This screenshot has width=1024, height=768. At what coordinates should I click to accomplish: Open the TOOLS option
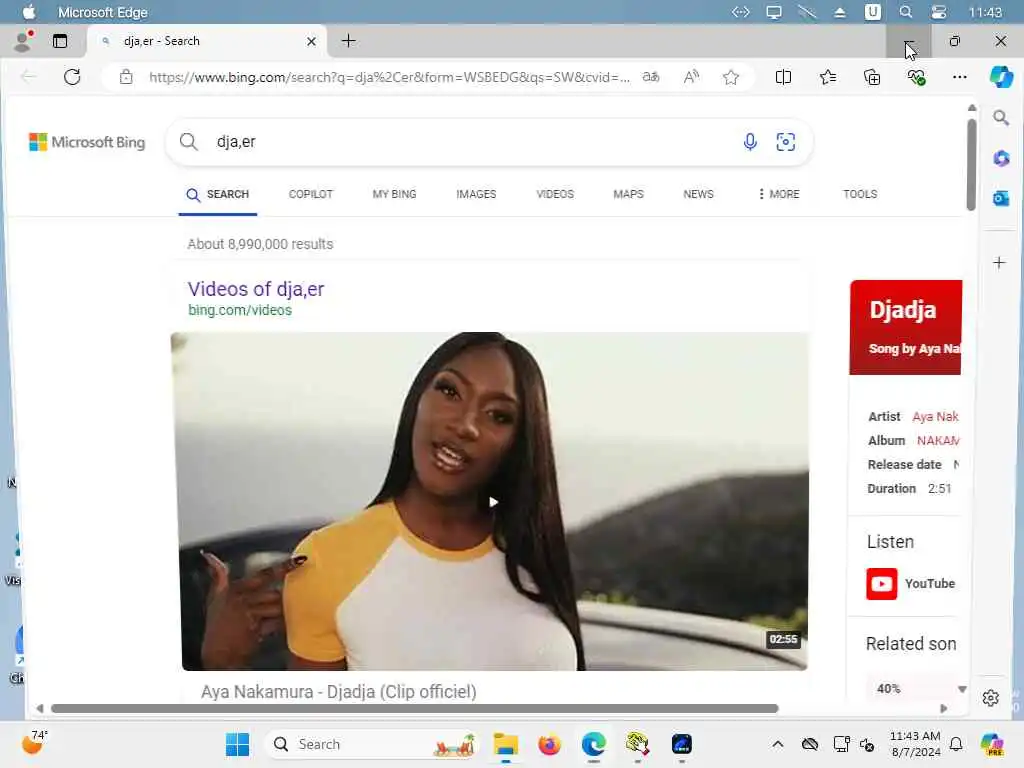[860, 194]
